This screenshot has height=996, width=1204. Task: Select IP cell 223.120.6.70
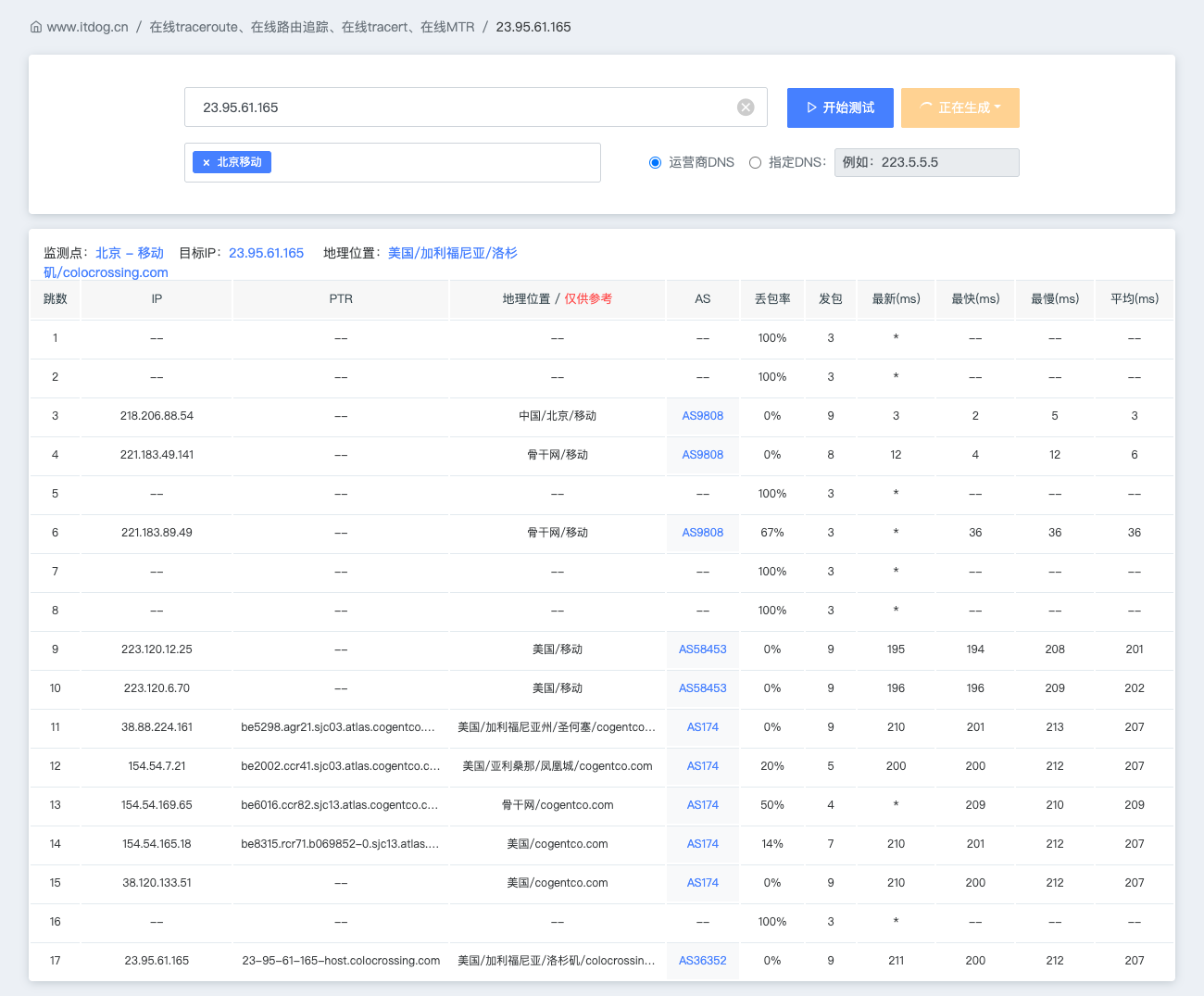157,688
